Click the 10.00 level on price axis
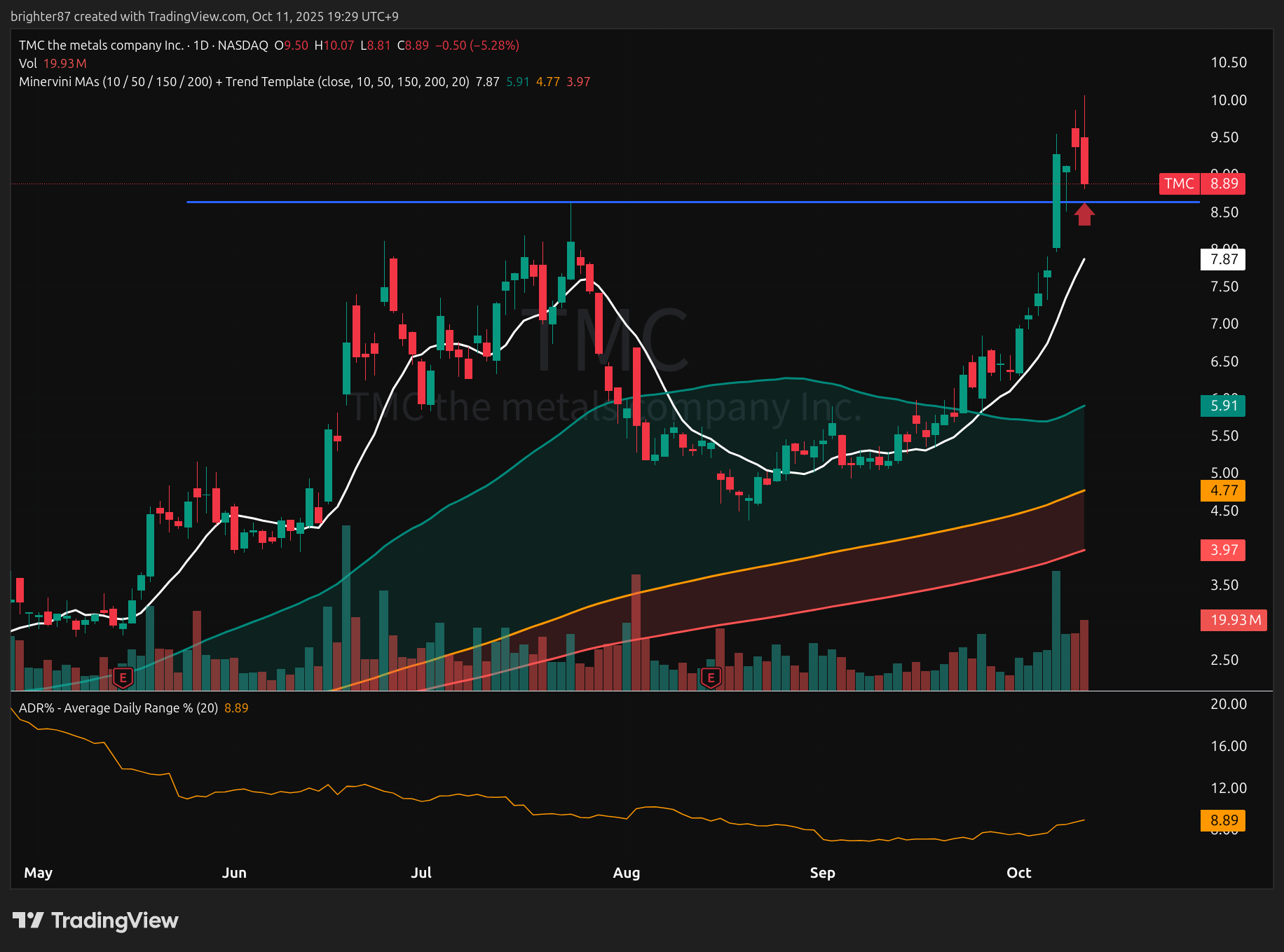The width and height of the screenshot is (1284, 952). (1229, 100)
